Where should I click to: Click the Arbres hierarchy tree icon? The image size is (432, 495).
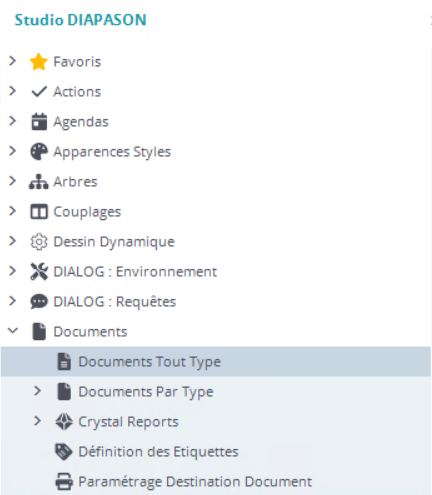(x=39, y=182)
